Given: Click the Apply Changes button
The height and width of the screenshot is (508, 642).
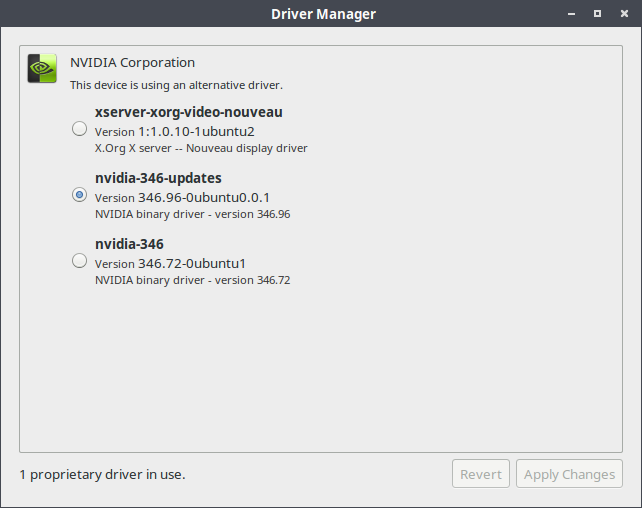Looking at the screenshot, I should tap(569, 474).
